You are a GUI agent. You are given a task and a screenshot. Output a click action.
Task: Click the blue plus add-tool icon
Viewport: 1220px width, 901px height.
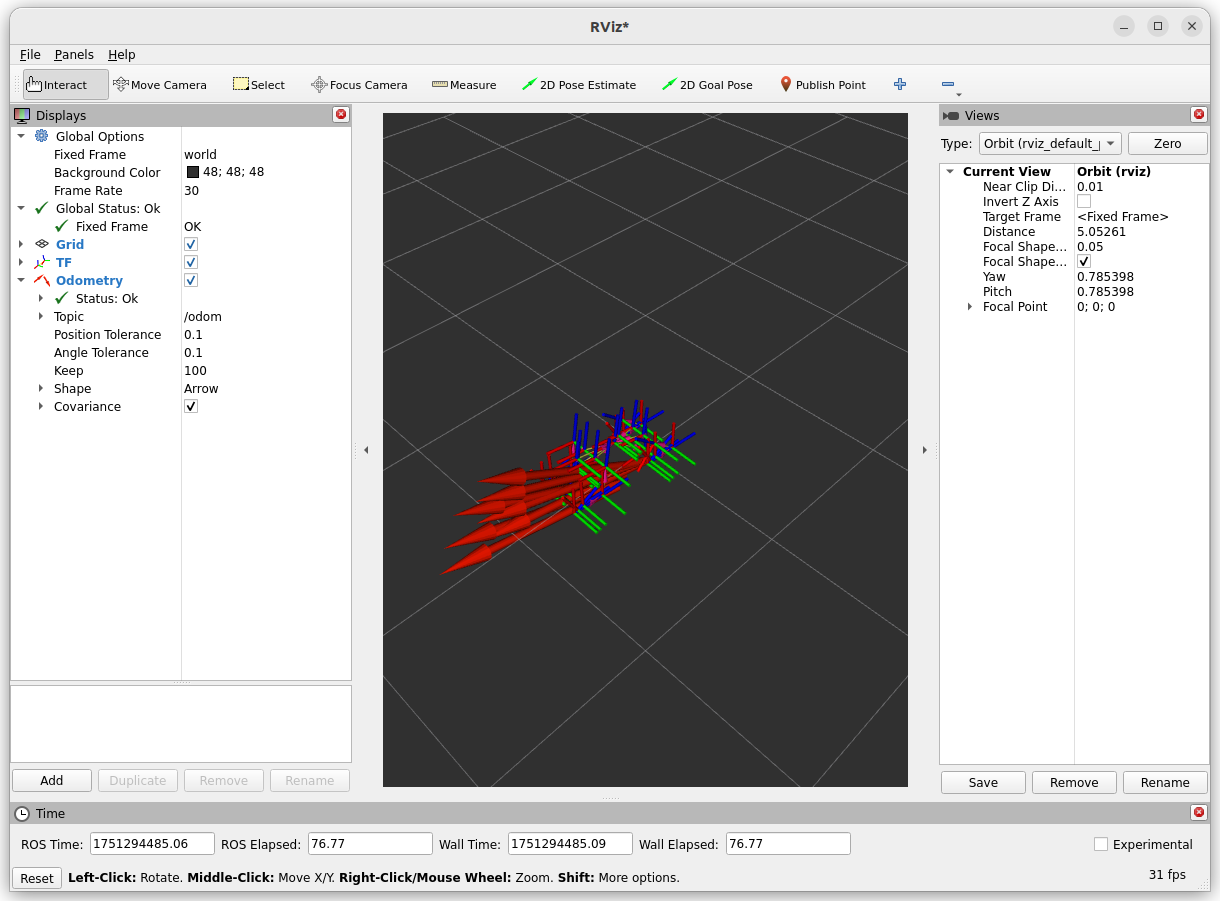(x=900, y=85)
